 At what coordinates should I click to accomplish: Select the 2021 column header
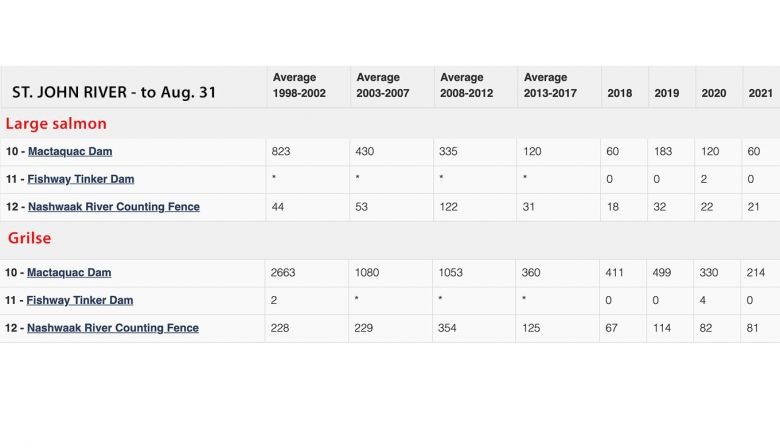pyautogui.click(x=759, y=93)
